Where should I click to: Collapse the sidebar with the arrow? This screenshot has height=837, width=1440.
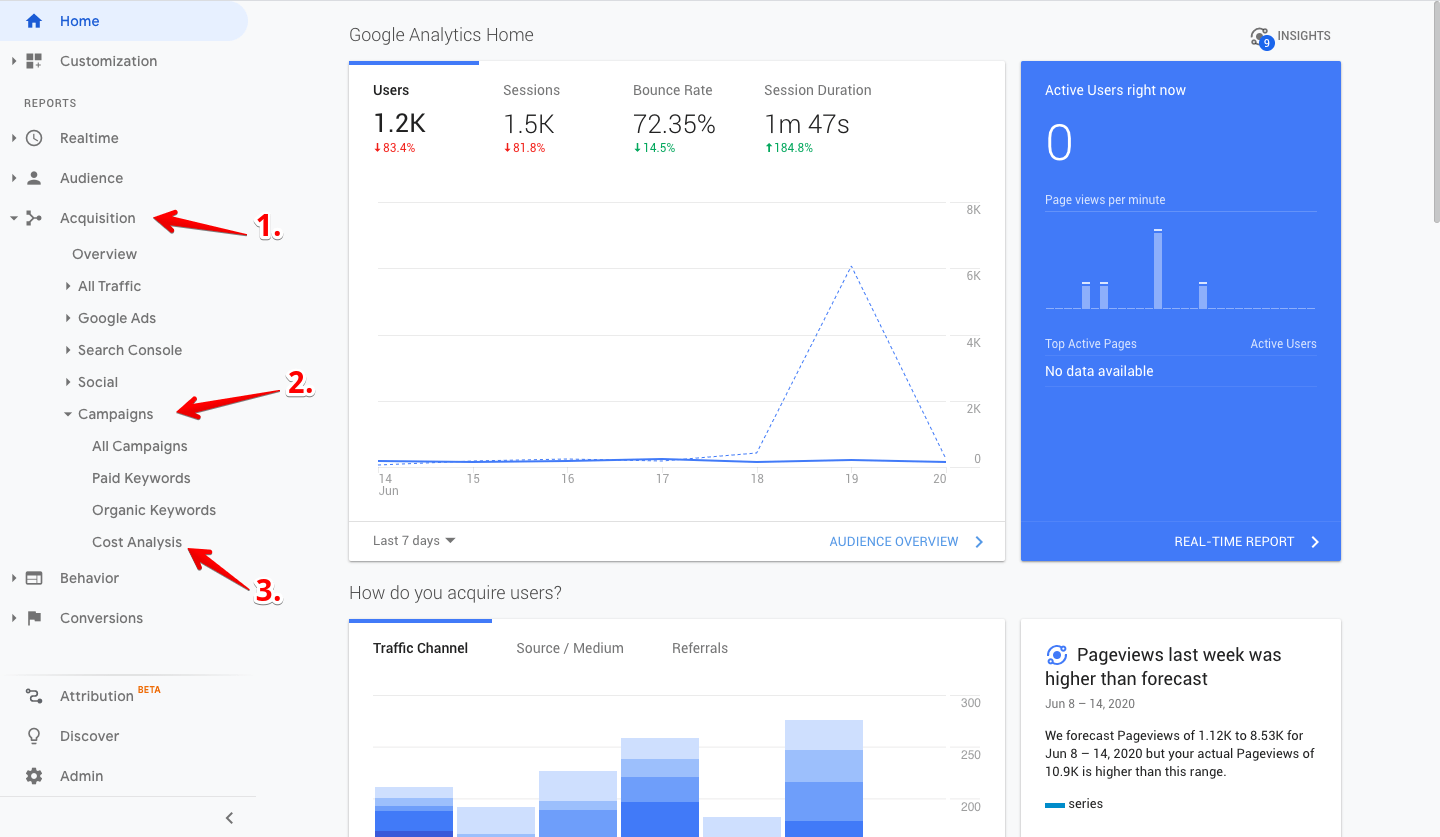point(229,817)
